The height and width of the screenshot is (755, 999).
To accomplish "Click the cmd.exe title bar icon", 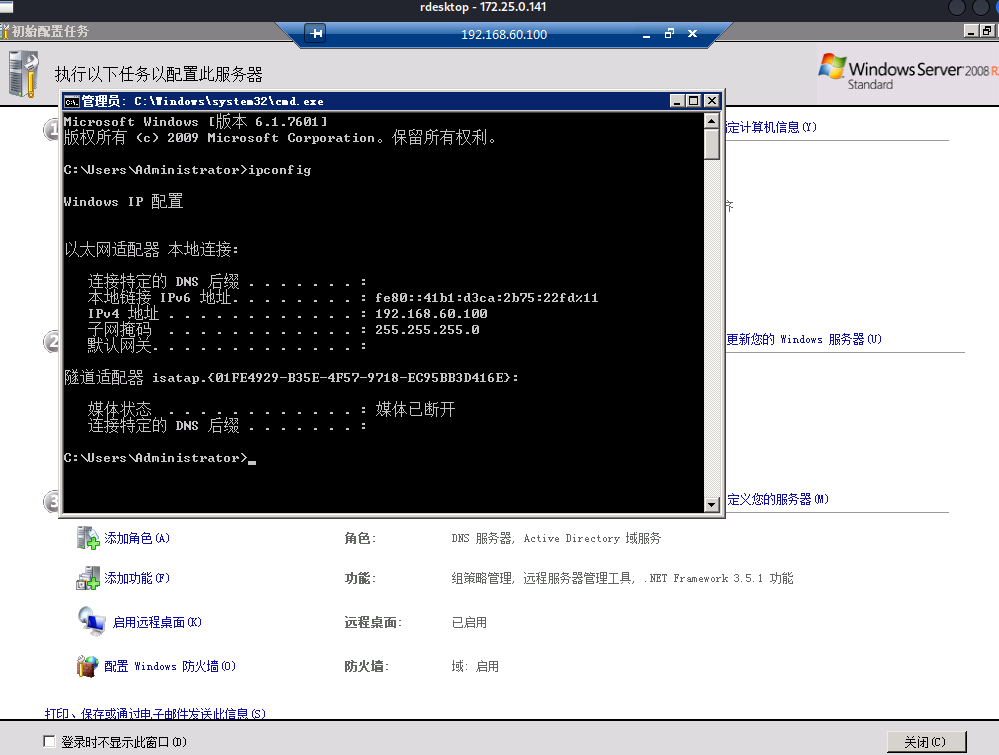I will point(72,101).
